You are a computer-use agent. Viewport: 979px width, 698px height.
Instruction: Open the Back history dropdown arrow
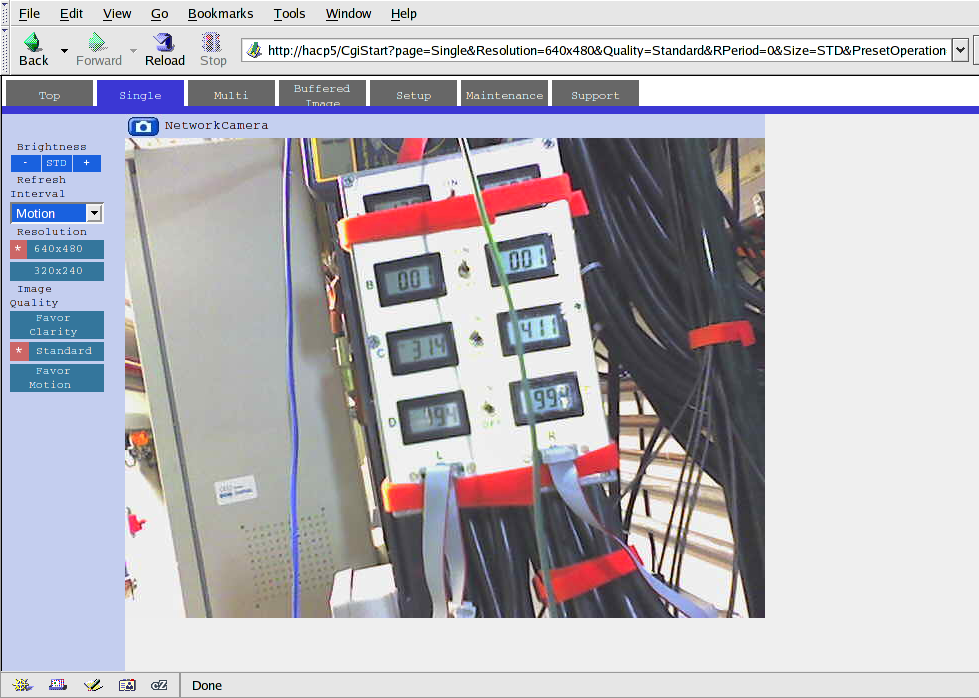tap(64, 50)
